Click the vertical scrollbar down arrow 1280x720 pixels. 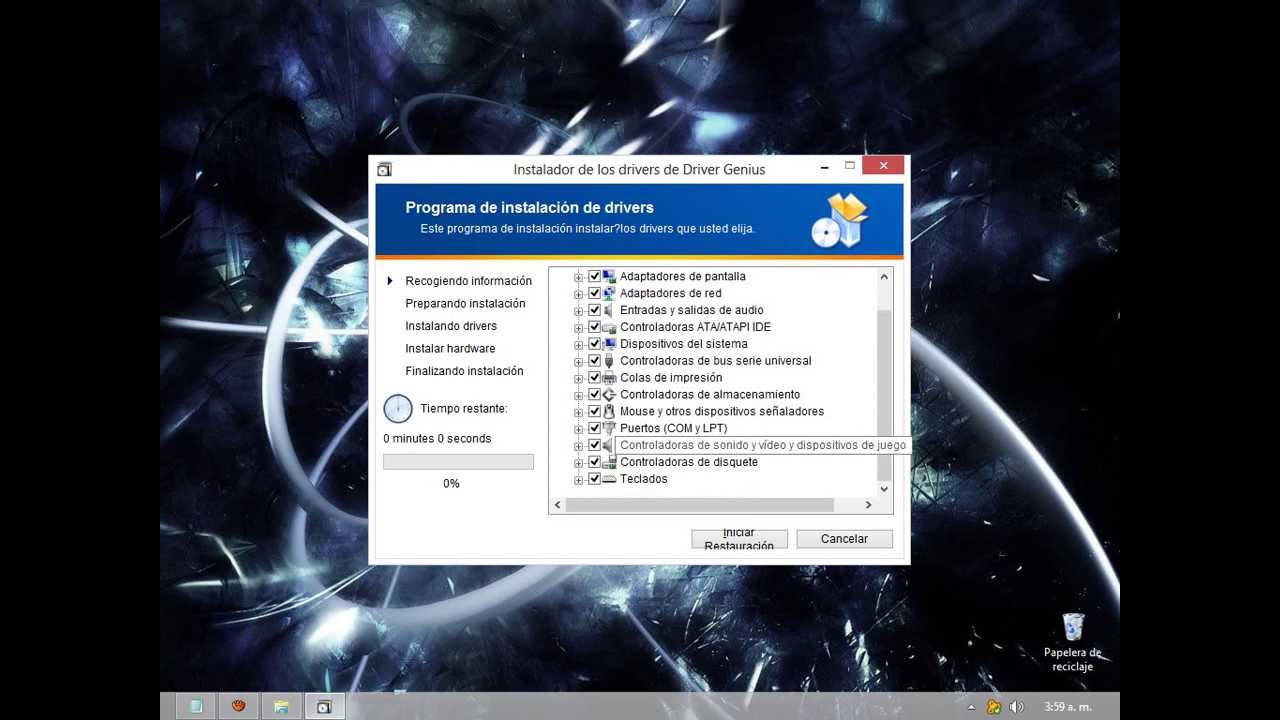pos(883,489)
